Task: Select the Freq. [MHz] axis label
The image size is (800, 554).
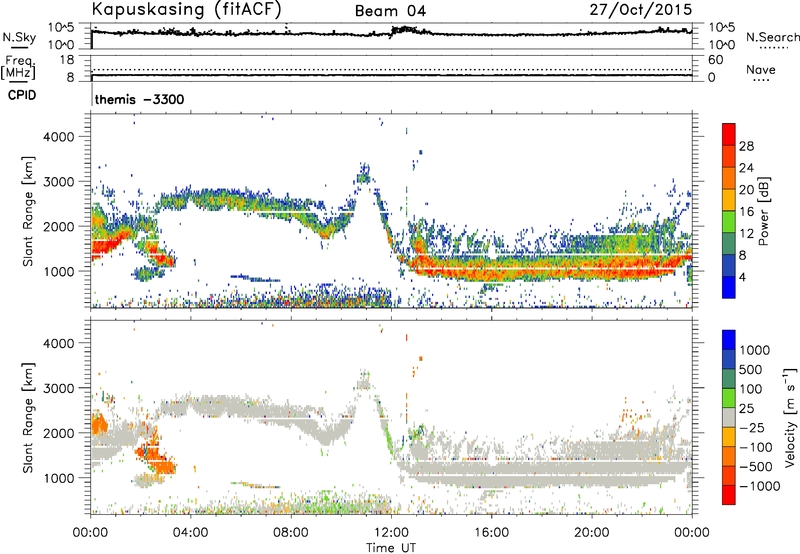Action: click(x=18, y=68)
